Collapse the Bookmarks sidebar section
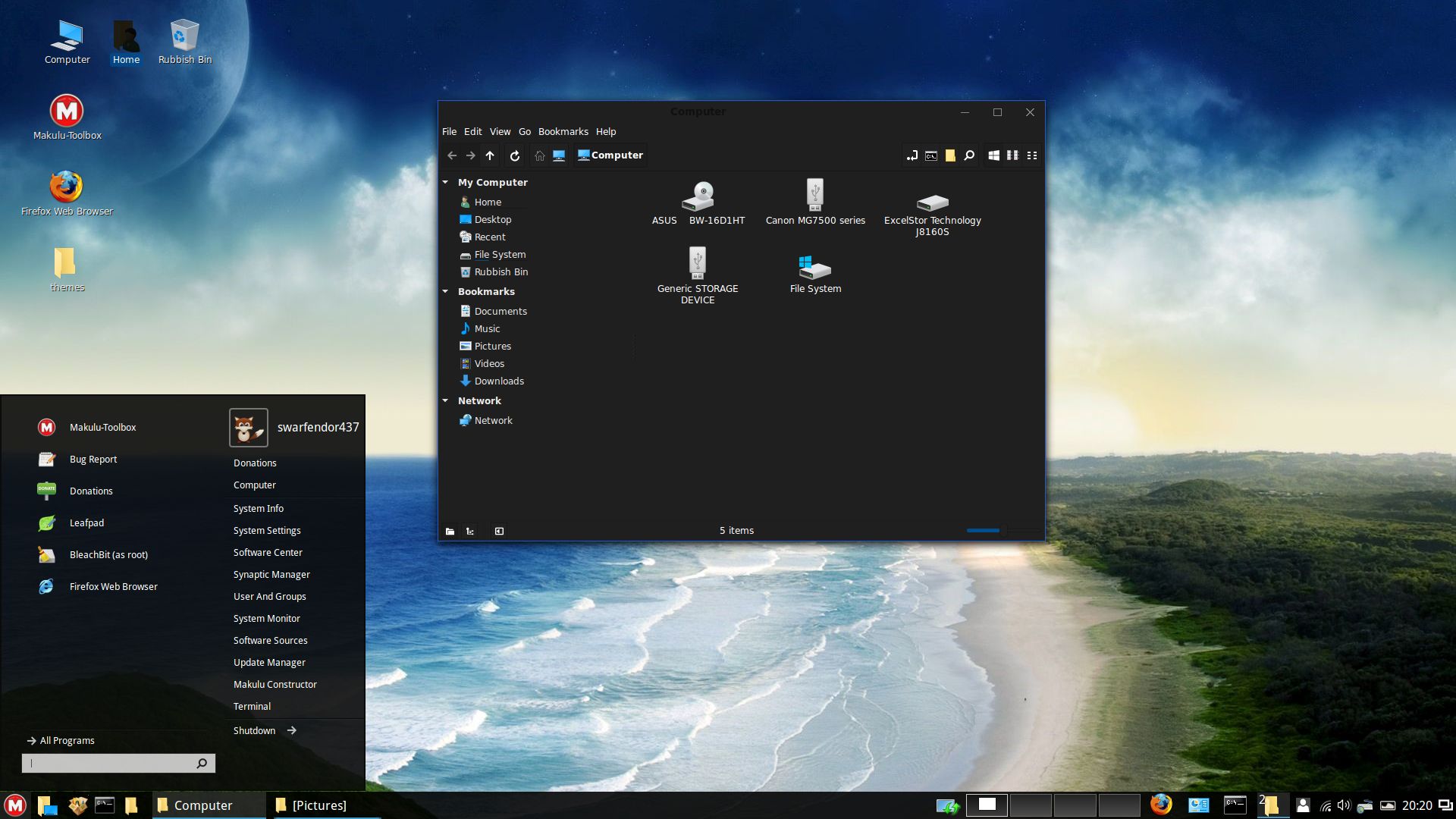The image size is (1456, 819). click(446, 292)
